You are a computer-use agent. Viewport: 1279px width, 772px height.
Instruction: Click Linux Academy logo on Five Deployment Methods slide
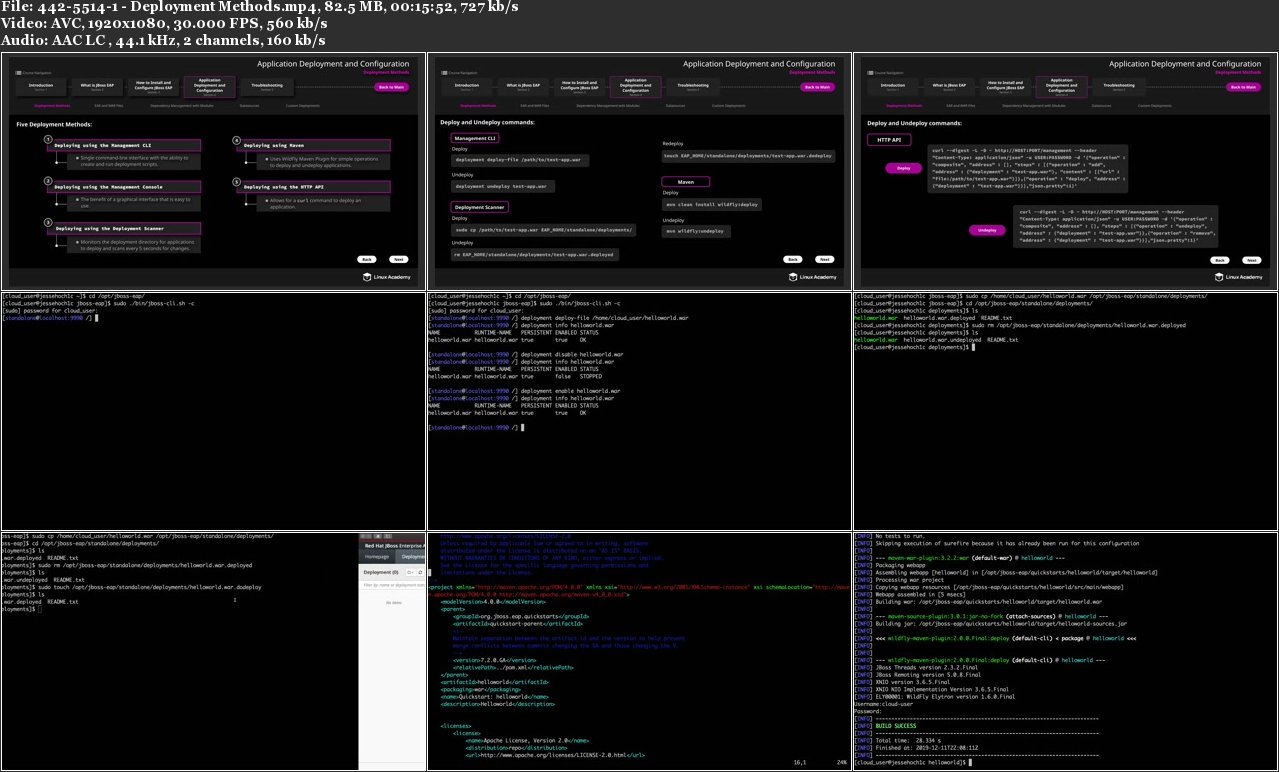point(387,277)
